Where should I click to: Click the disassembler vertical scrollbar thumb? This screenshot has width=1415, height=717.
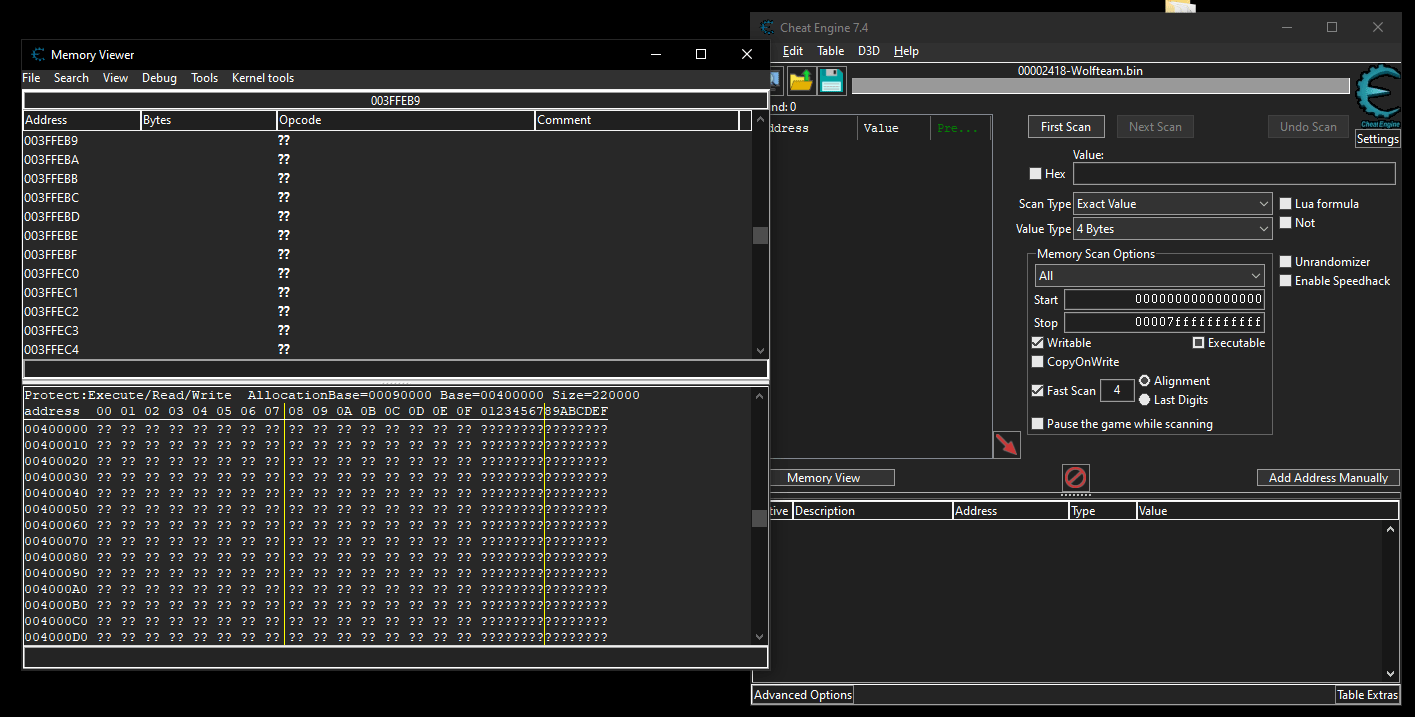coord(760,236)
